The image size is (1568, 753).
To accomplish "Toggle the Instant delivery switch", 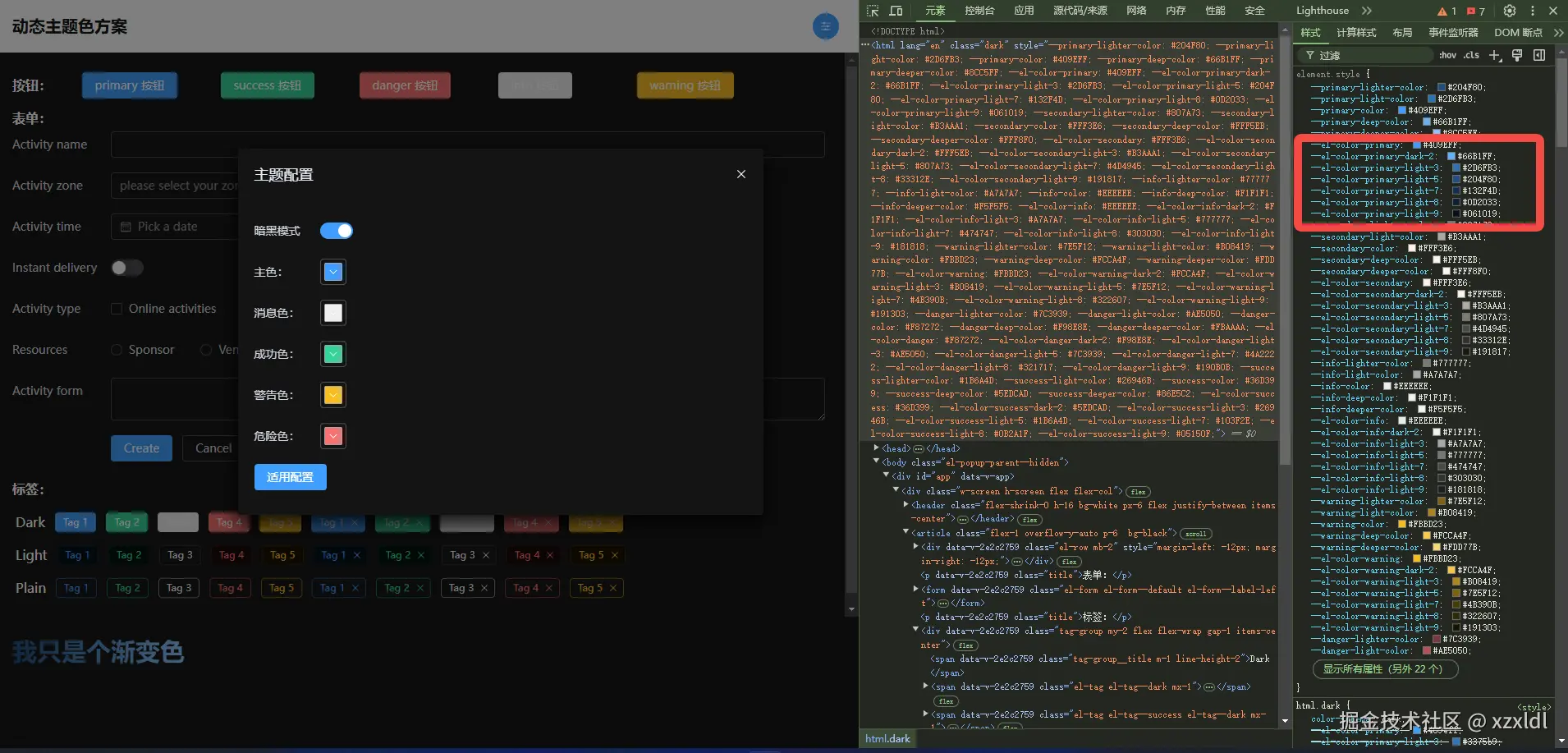I will (127, 268).
